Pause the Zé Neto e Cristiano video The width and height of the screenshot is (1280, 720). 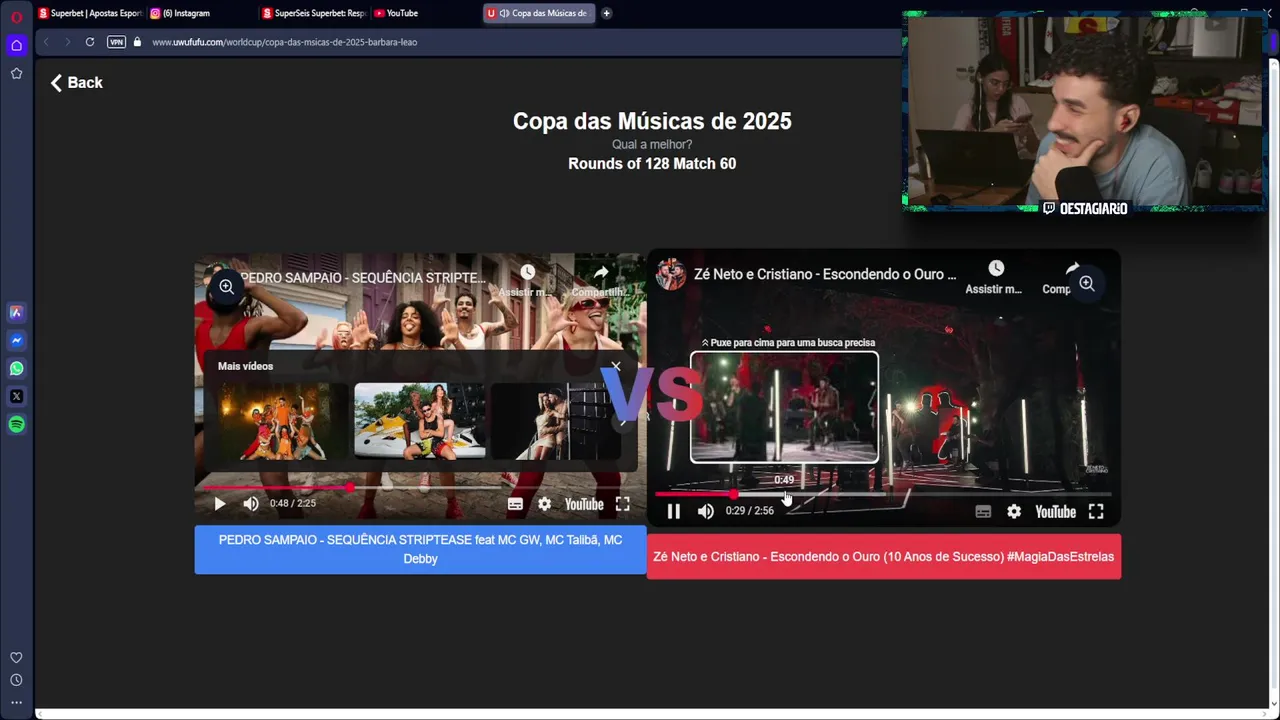click(673, 511)
